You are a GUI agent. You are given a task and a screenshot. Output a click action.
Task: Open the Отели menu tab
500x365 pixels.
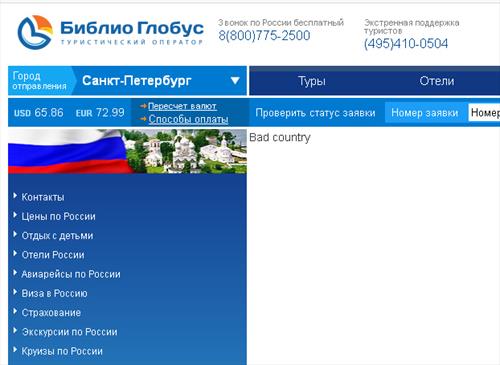pyautogui.click(x=437, y=81)
